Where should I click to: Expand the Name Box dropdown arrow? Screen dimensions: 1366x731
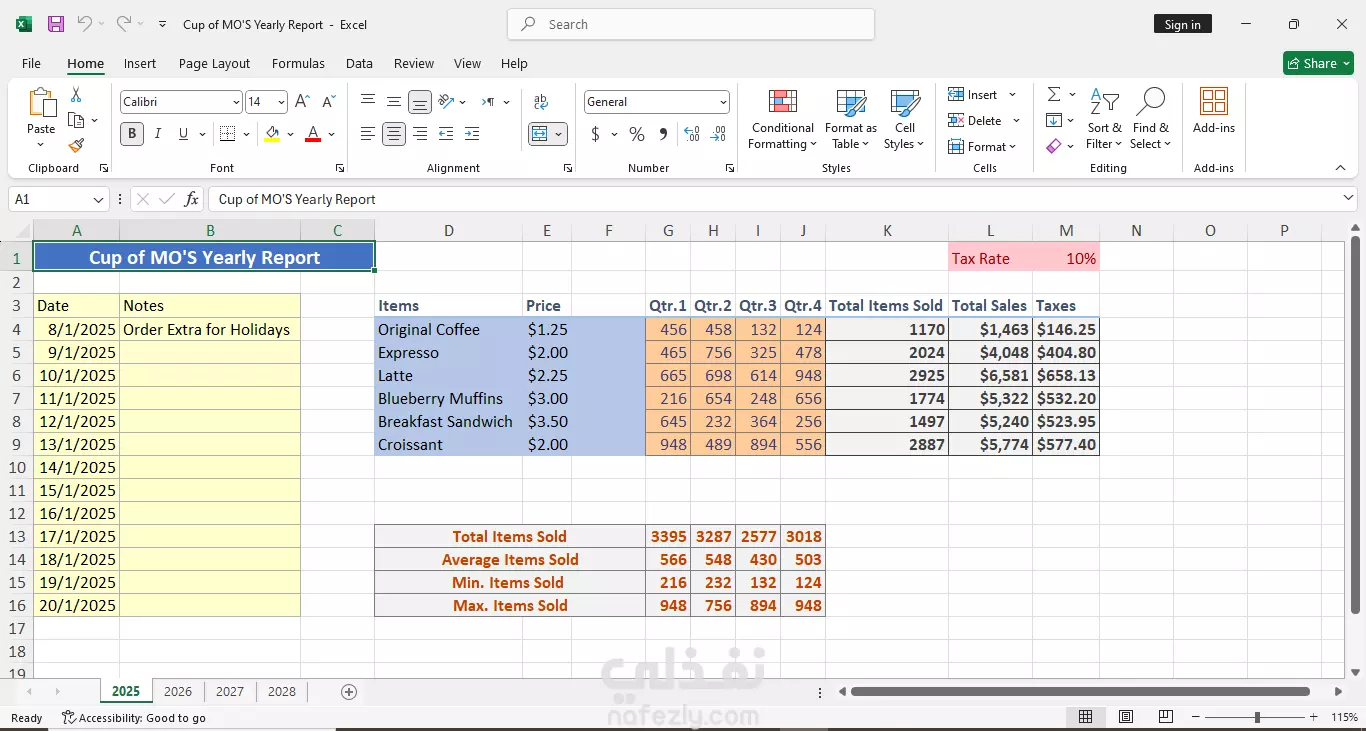click(x=98, y=199)
